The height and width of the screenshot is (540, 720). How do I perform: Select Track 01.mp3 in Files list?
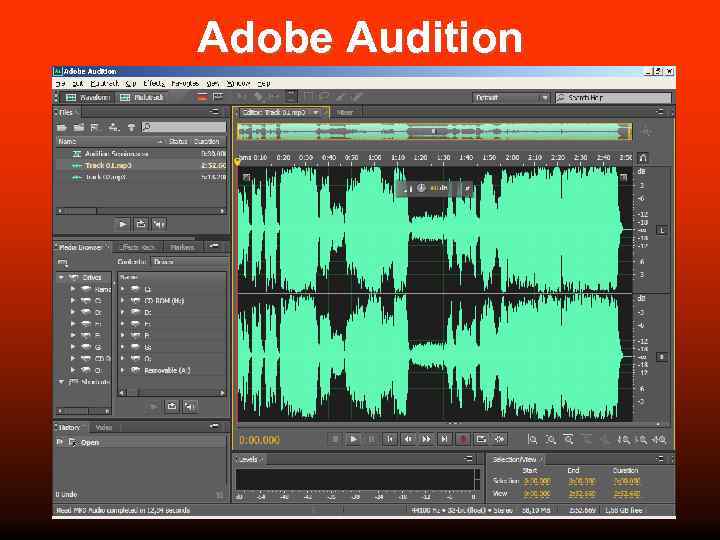tap(141, 165)
